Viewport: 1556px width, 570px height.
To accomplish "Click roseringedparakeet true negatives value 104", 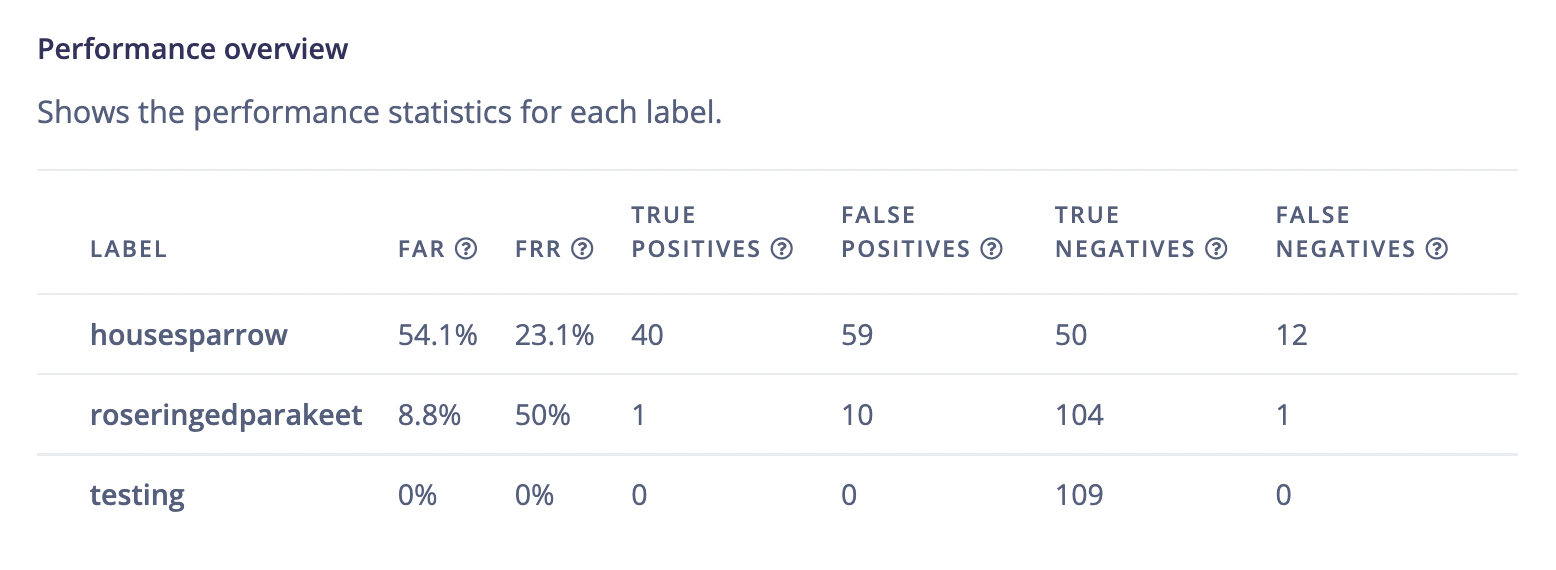I will coord(1079,415).
